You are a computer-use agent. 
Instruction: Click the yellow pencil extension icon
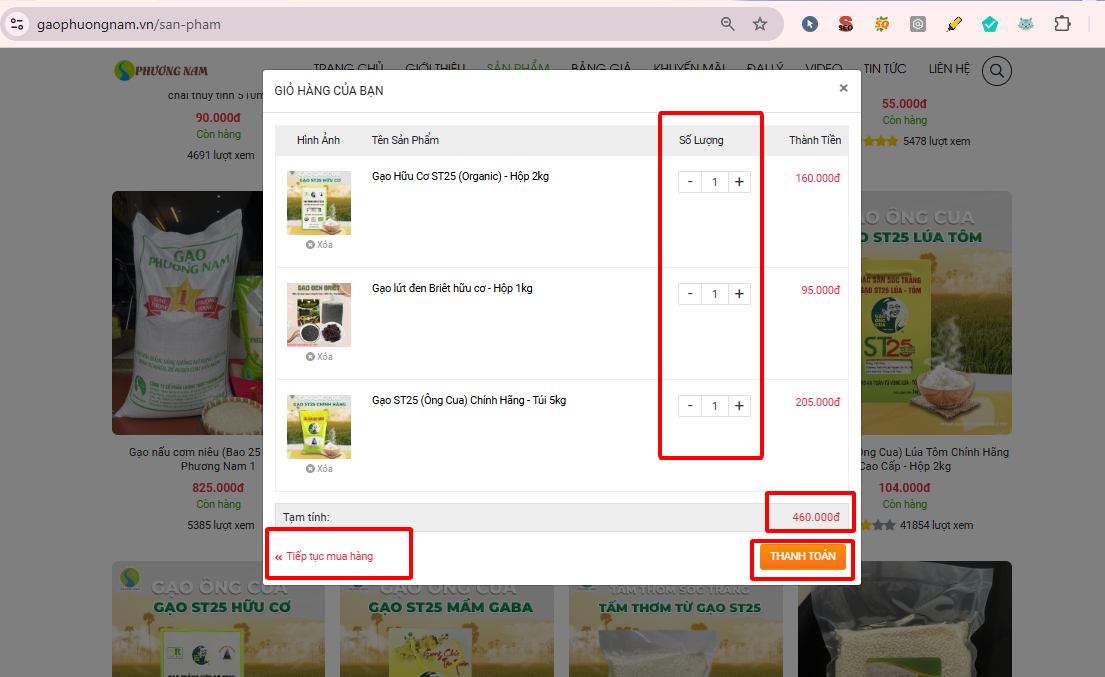click(954, 24)
